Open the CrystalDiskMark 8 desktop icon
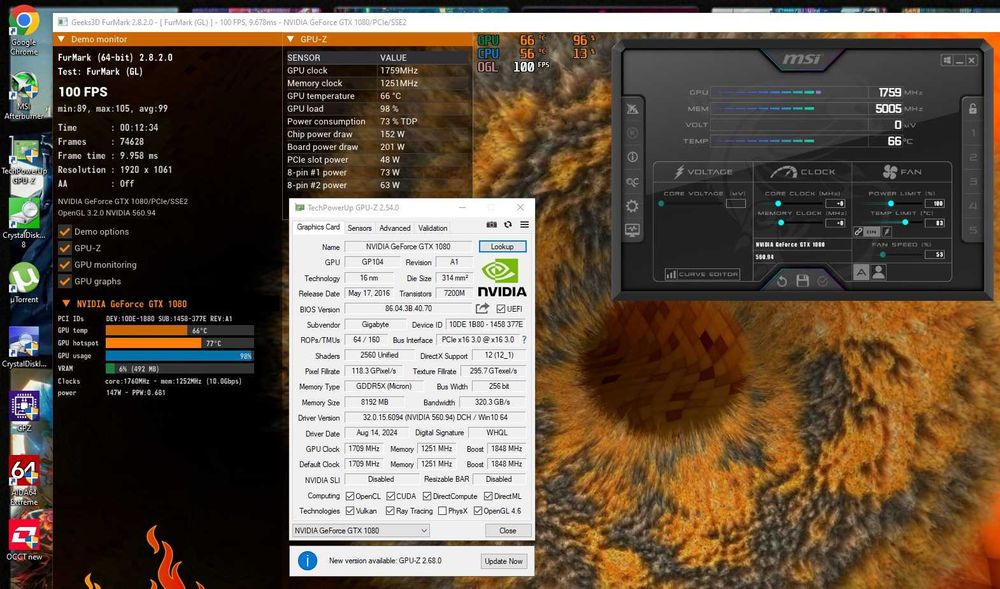This screenshot has width=1000, height=589. (x=24, y=221)
